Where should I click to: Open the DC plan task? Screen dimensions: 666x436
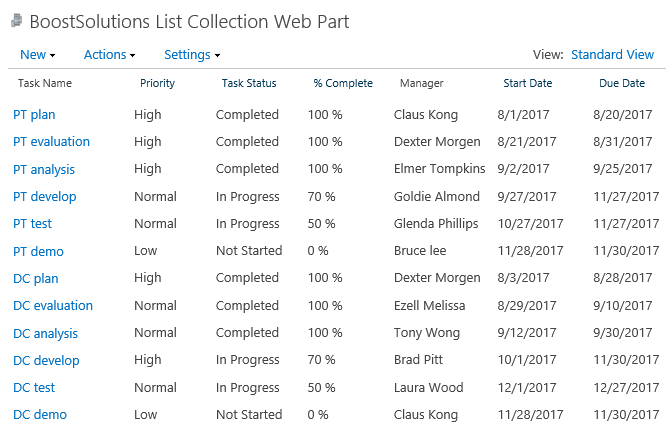coord(36,279)
